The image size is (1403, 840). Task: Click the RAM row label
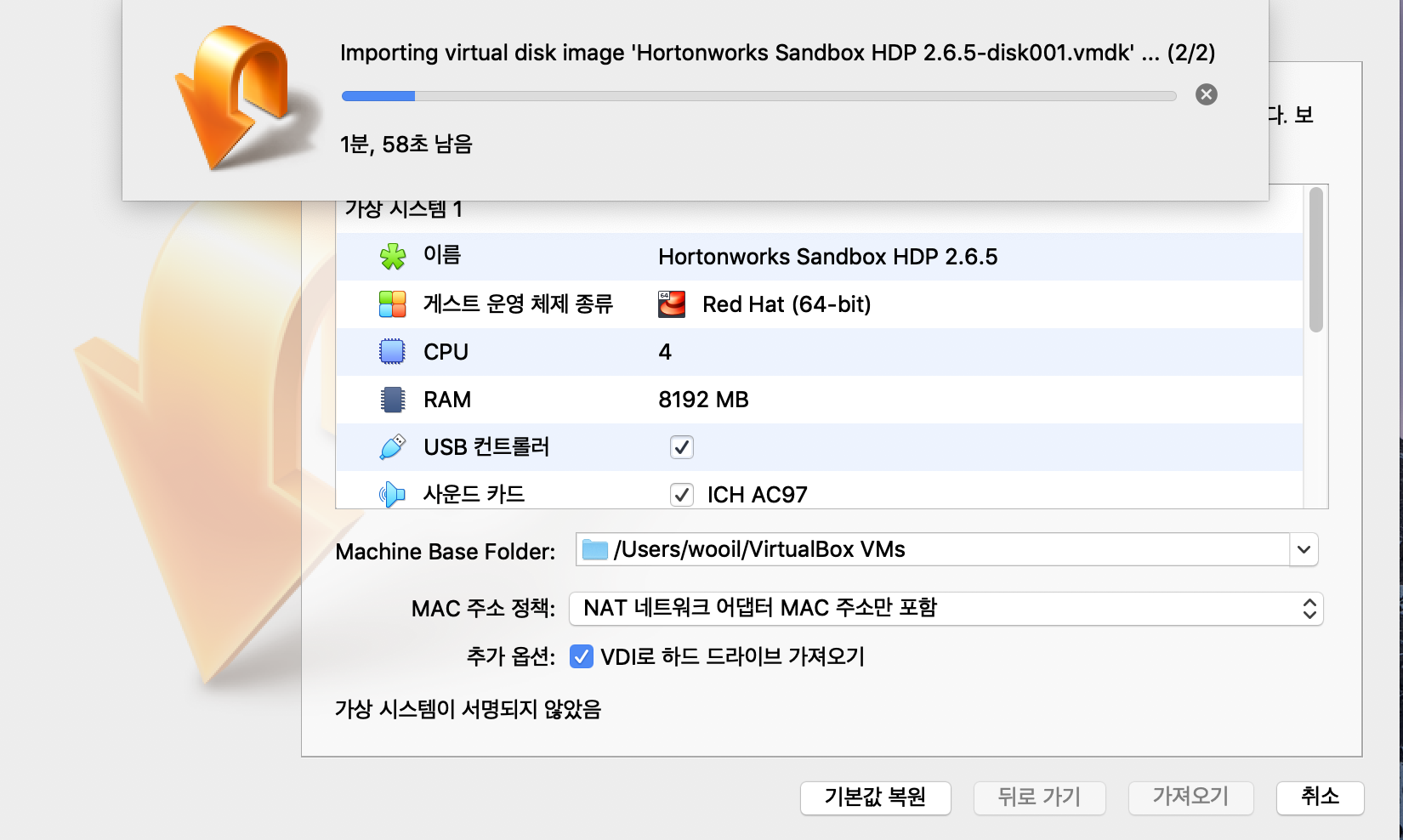pos(447,400)
